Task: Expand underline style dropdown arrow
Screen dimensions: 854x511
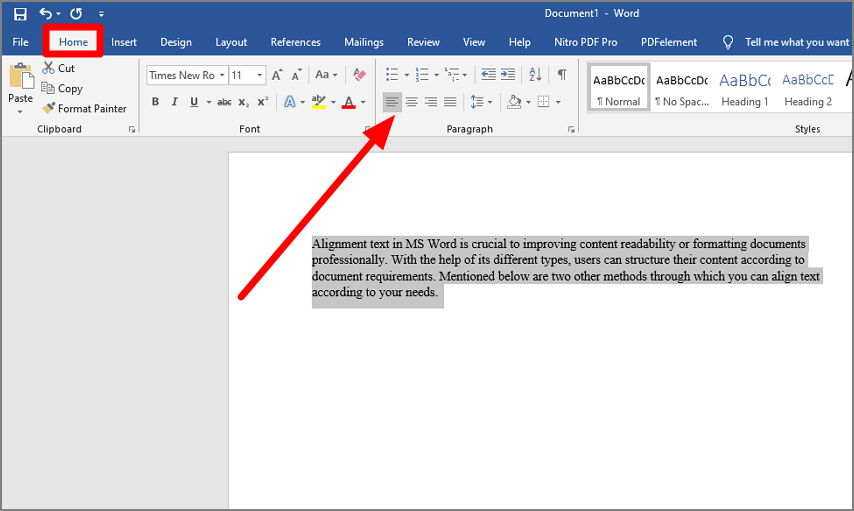Action: pos(209,102)
